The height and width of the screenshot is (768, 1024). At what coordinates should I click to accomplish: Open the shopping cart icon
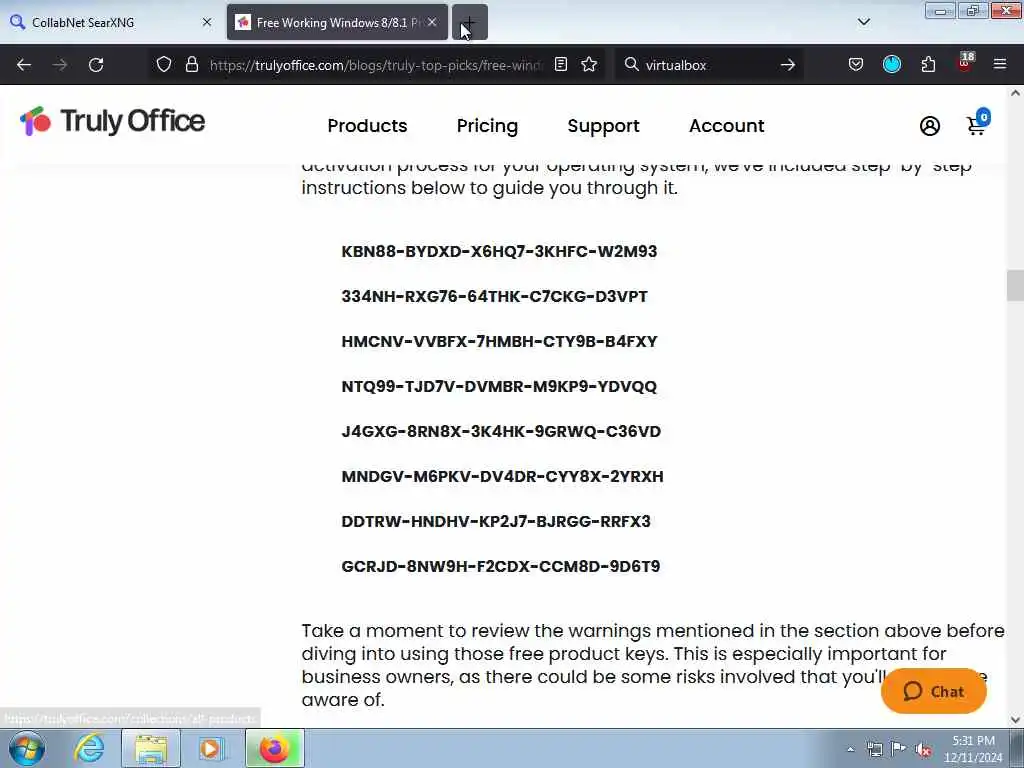pos(977,123)
